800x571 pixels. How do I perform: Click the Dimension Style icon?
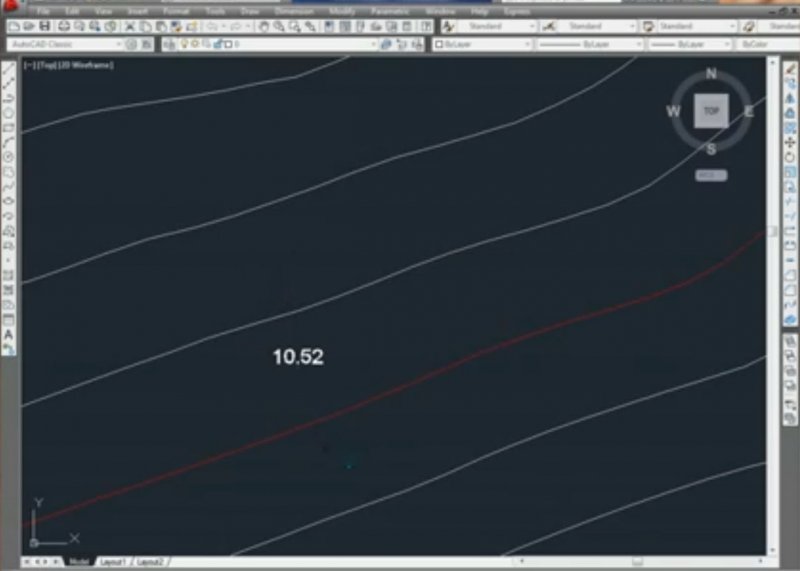click(x=549, y=26)
